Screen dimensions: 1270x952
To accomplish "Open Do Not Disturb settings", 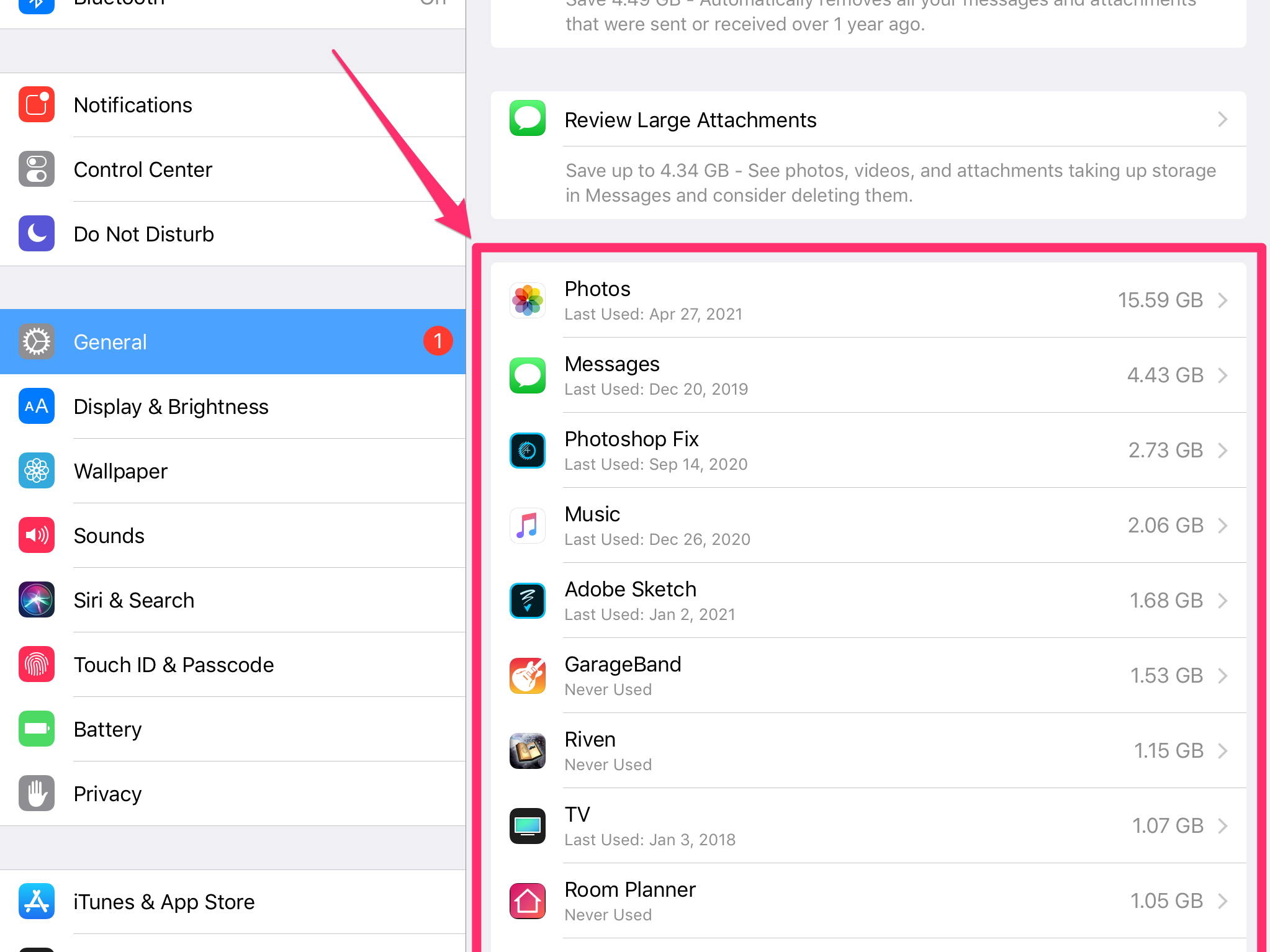I will point(234,234).
